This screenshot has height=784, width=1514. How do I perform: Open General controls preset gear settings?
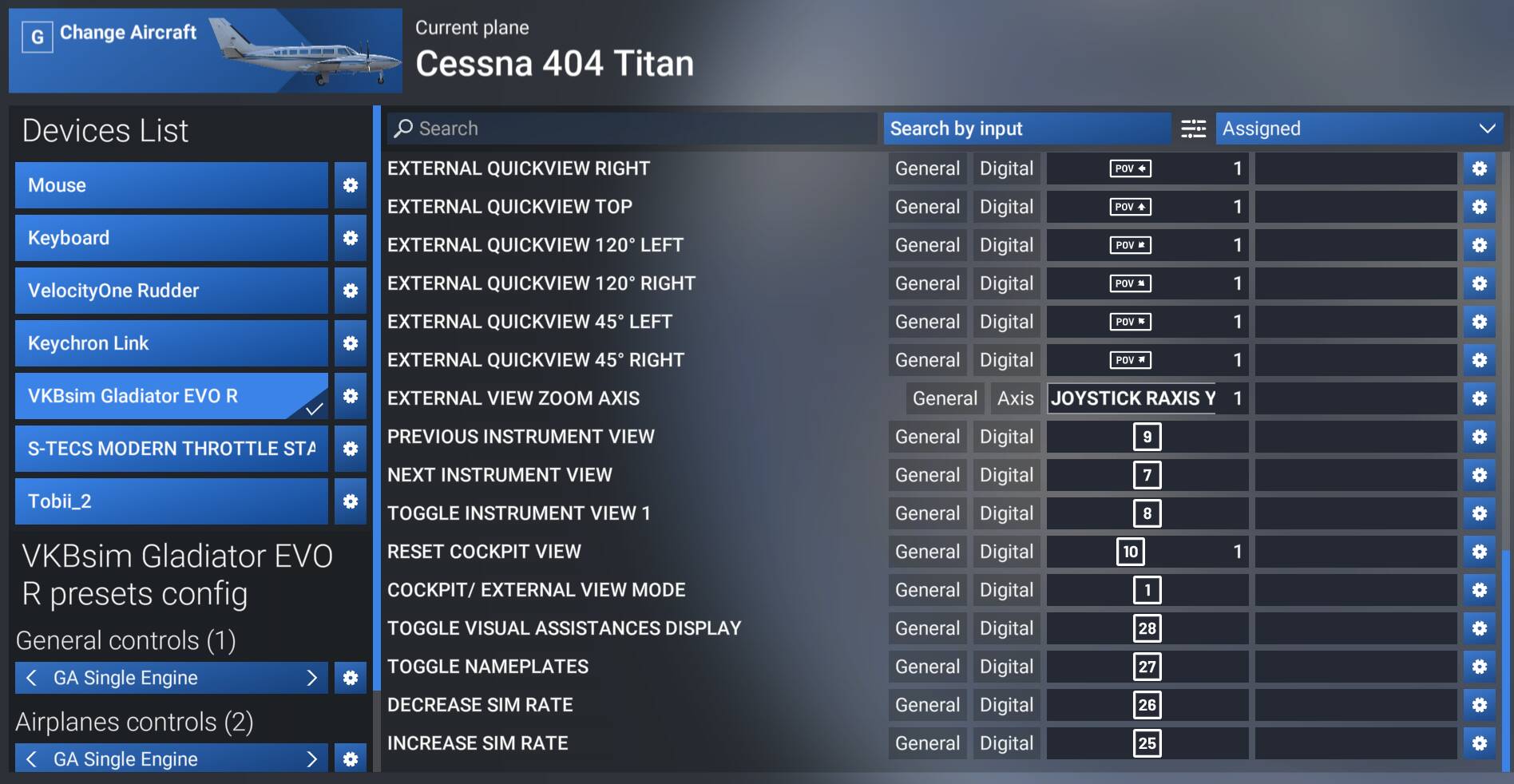pyautogui.click(x=350, y=678)
